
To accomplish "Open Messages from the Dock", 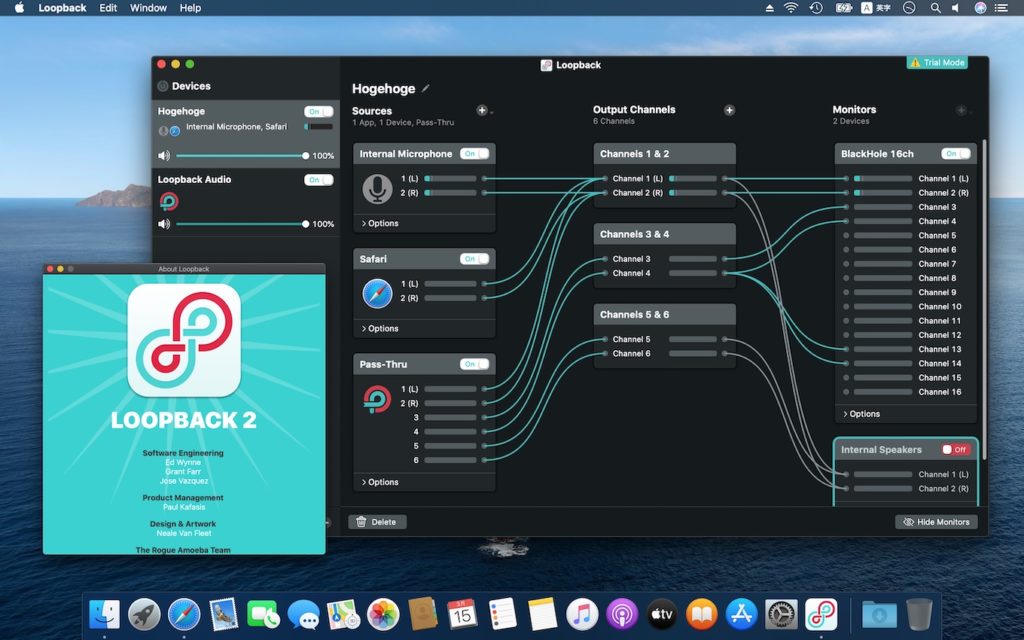I will click(x=303, y=614).
